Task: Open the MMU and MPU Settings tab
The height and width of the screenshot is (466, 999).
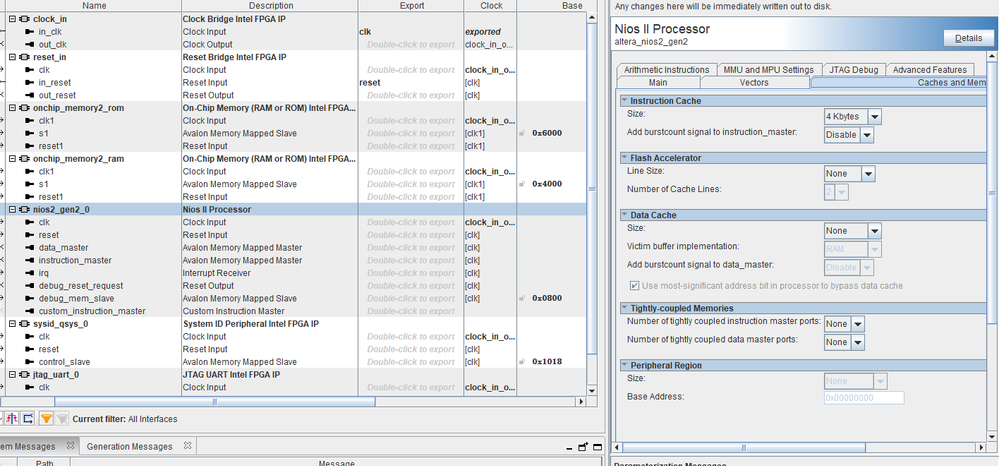Action: pos(768,69)
